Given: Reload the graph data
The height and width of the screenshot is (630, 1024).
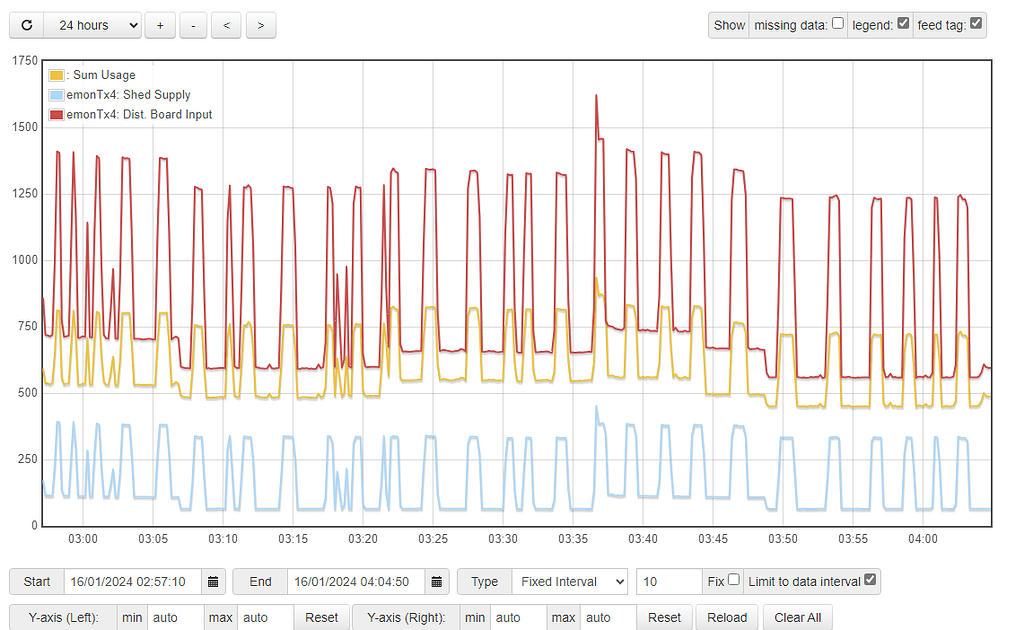Looking at the screenshot, I should click(x=726, y=617).
